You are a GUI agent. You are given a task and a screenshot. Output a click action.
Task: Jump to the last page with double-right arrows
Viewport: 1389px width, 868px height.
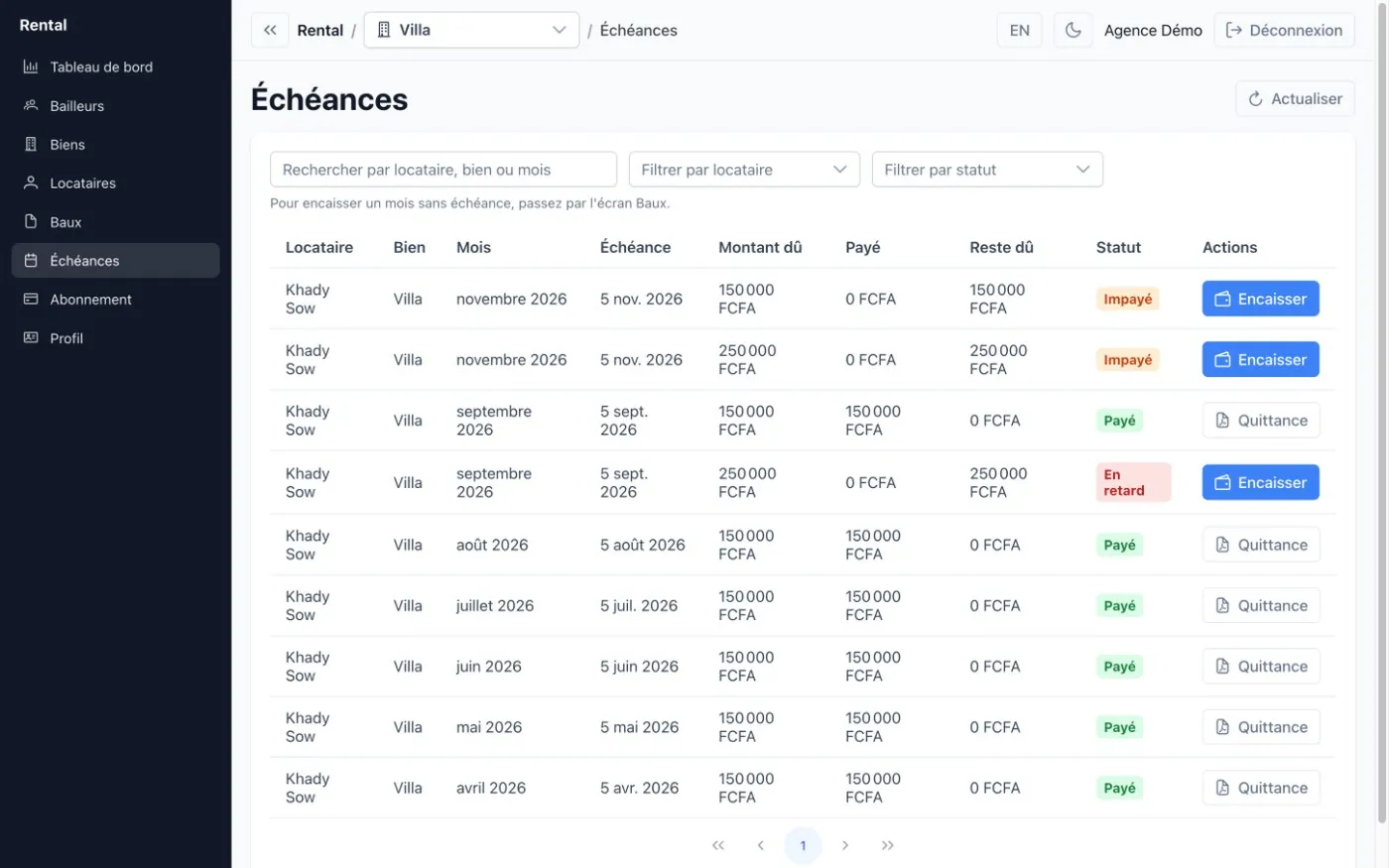888,845
